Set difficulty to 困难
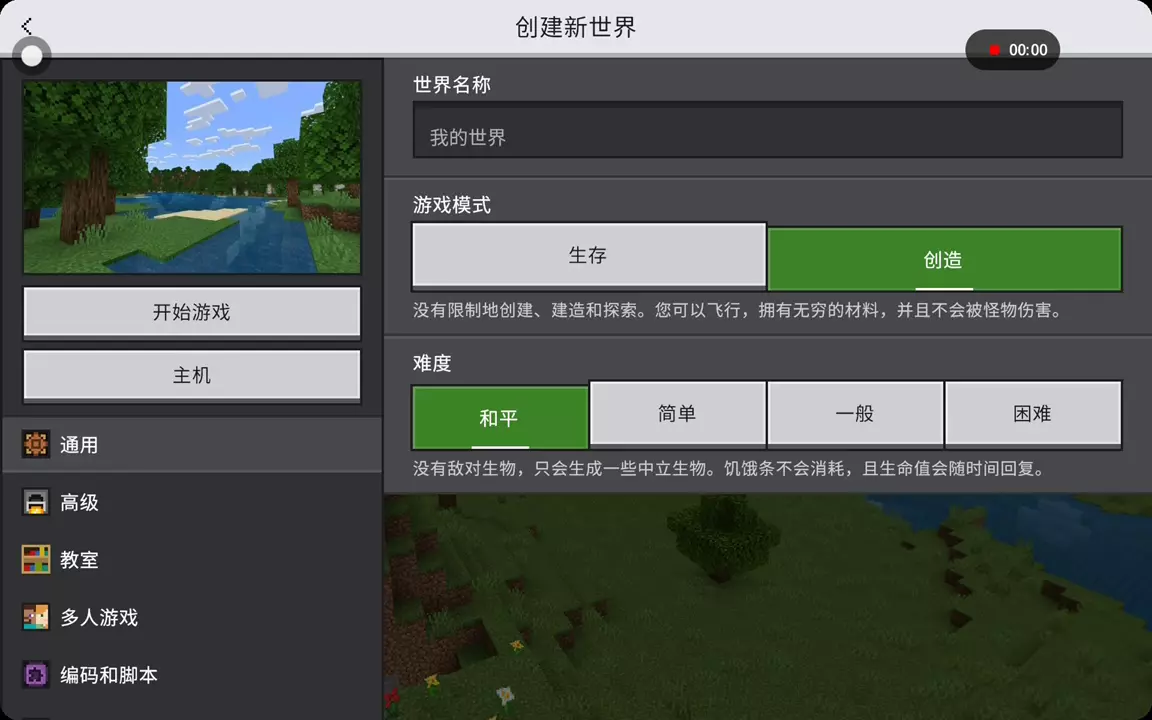Image resolution: width=1152 pixels, height=720 pixels. tap(1033, 414)
